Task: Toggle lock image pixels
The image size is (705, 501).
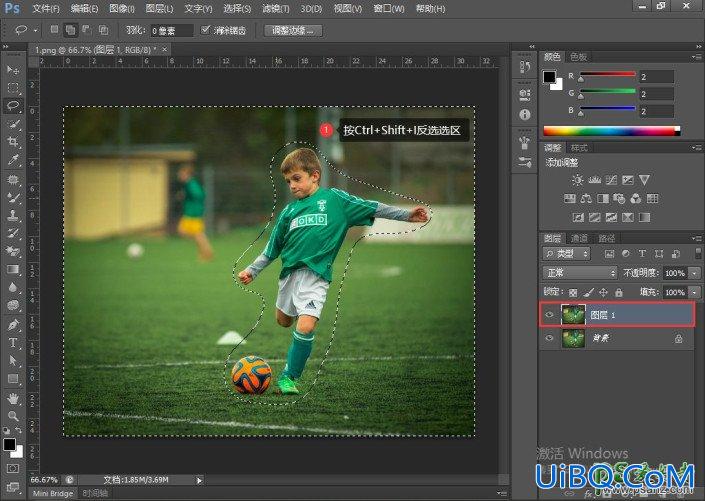Action: tap(588, 293)
